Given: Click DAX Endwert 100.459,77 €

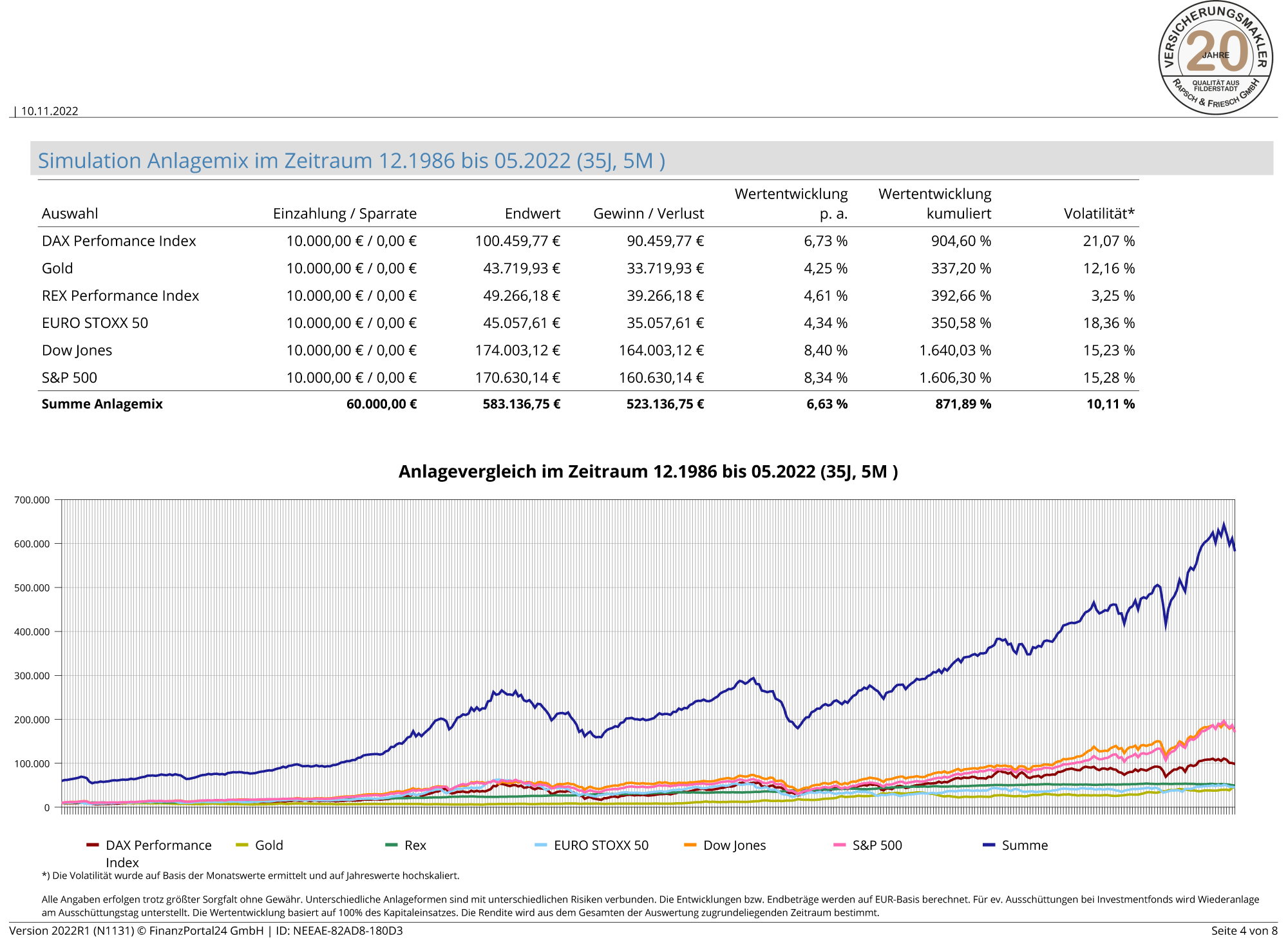Looking at the screenshot, I should (518, 241).
